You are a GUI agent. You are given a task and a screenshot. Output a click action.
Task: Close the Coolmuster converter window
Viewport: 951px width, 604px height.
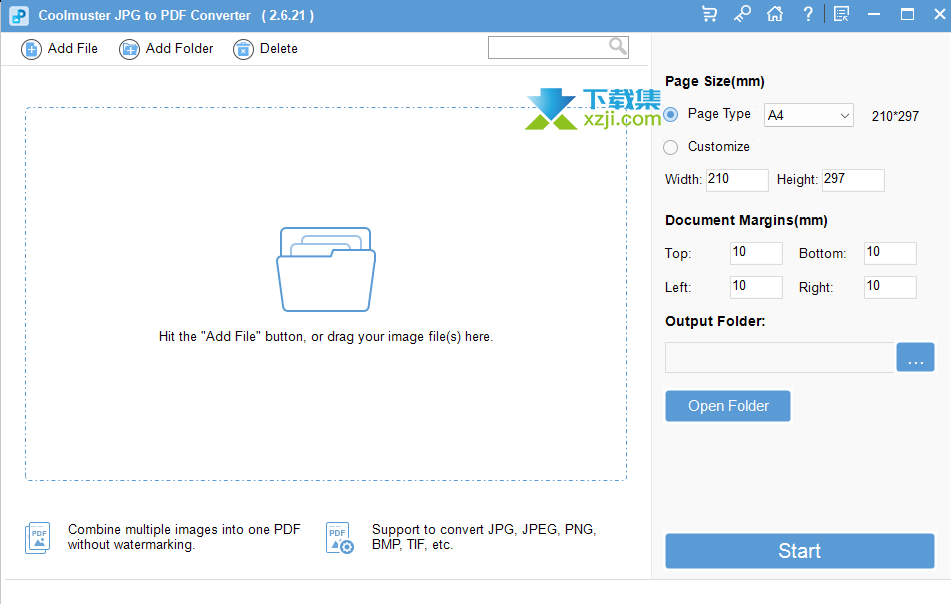click(939, 14)
